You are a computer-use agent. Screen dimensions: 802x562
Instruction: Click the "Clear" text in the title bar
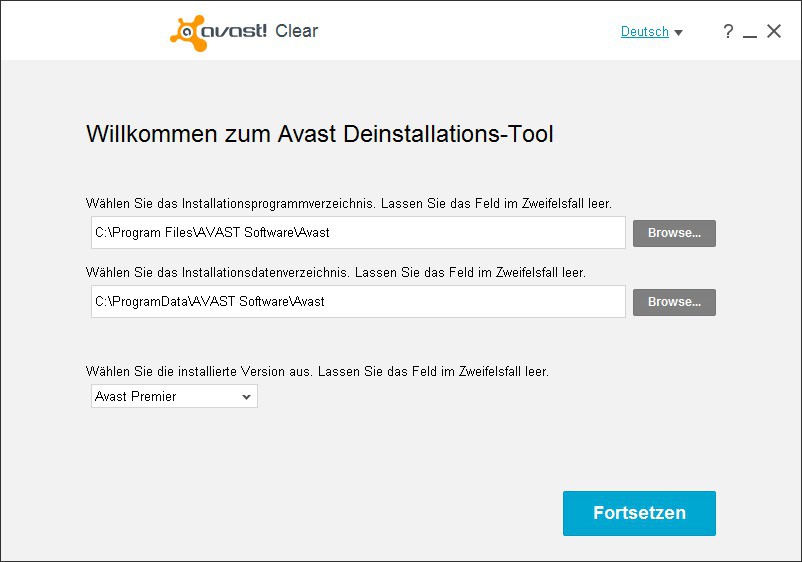[x=297, y=31]
